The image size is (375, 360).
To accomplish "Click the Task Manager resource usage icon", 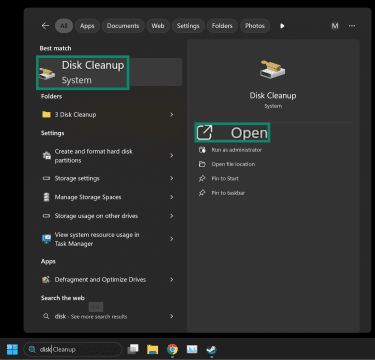I will tap(46, 239).
